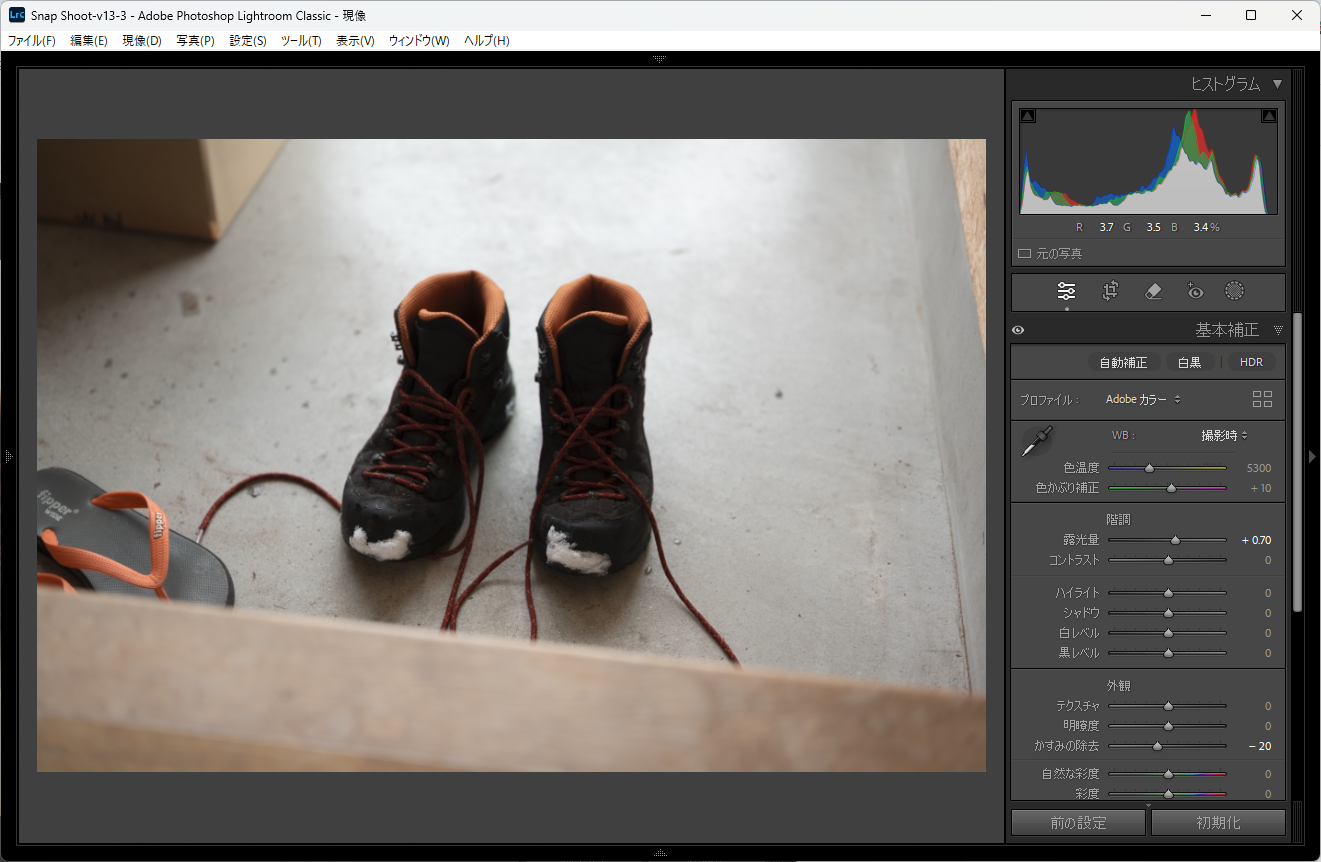
Task: Click the boots photo preview
Action: pyautogui.click(x=511, y=455)
